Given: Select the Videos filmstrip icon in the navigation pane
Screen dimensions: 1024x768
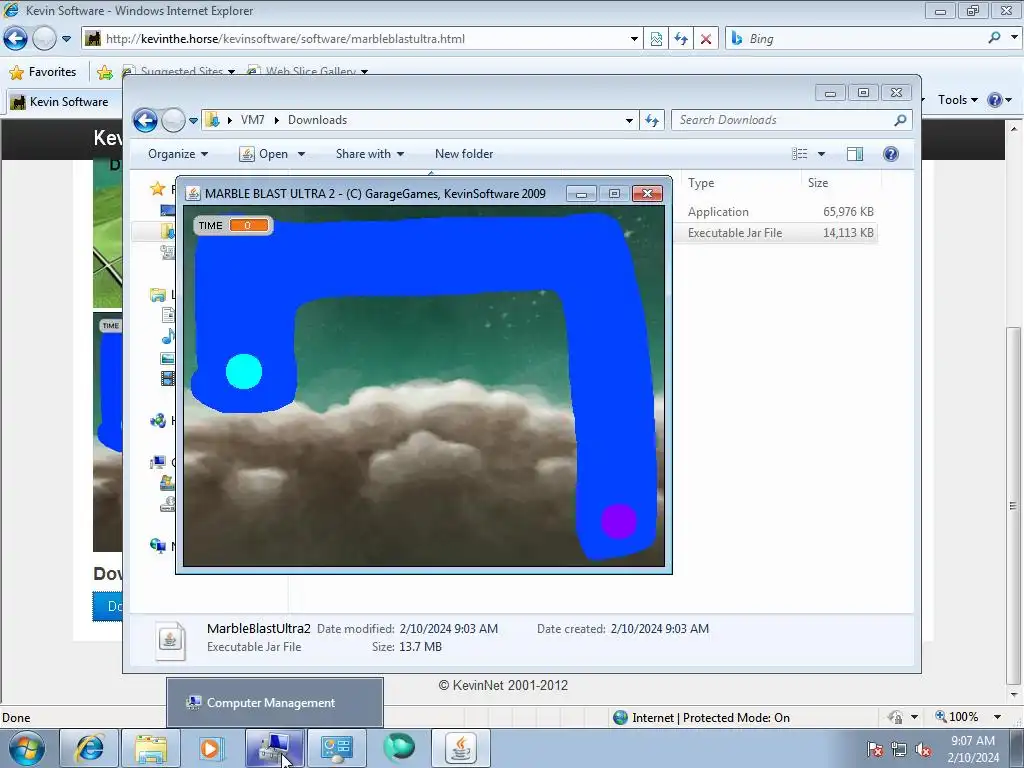Looking at the screenshot, I should point(168,379).
